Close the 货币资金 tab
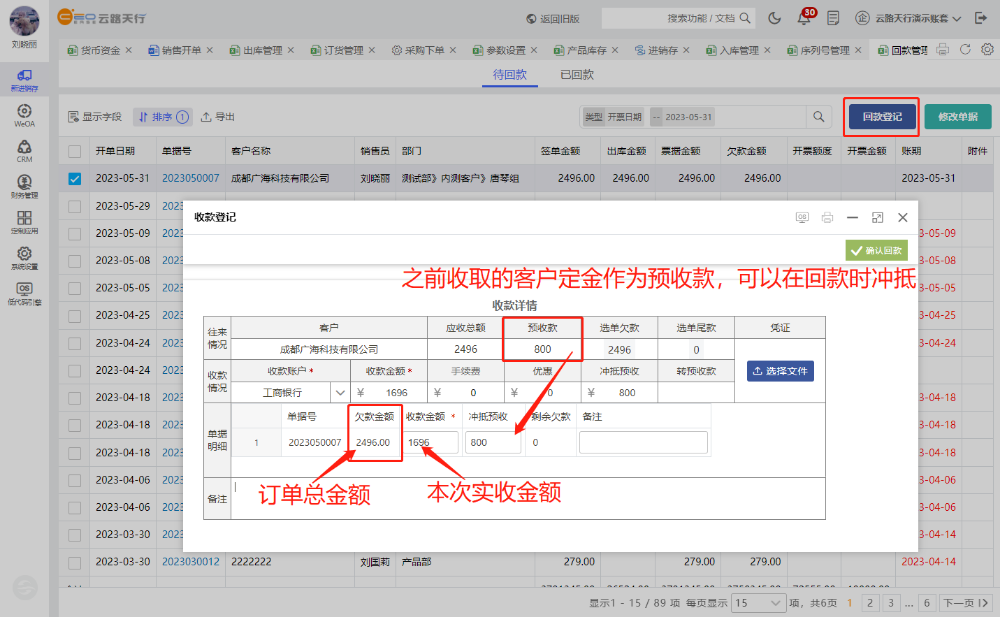1000x617 pixels. [x=129, y=50]
